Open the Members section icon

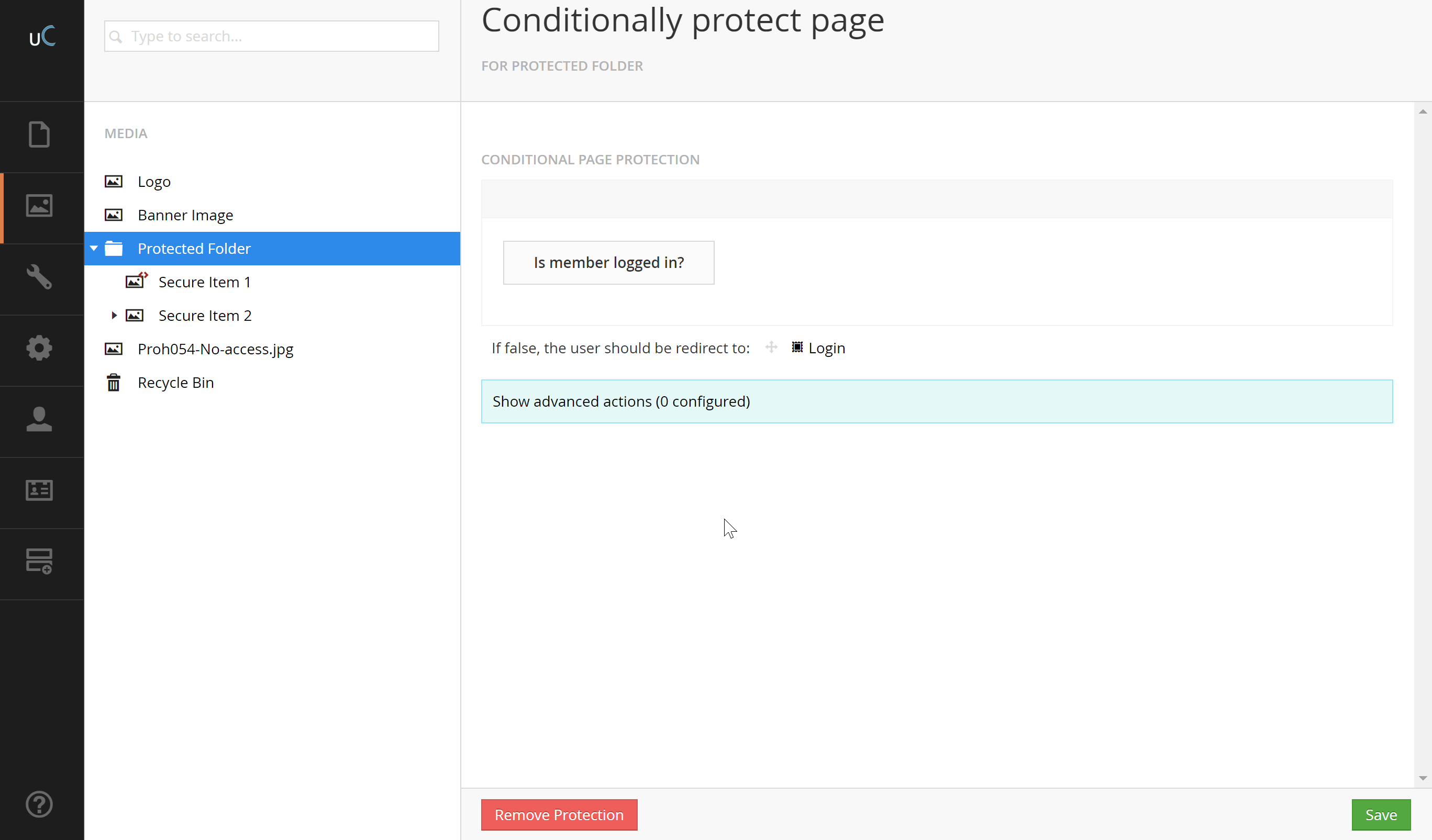[39, 490]
